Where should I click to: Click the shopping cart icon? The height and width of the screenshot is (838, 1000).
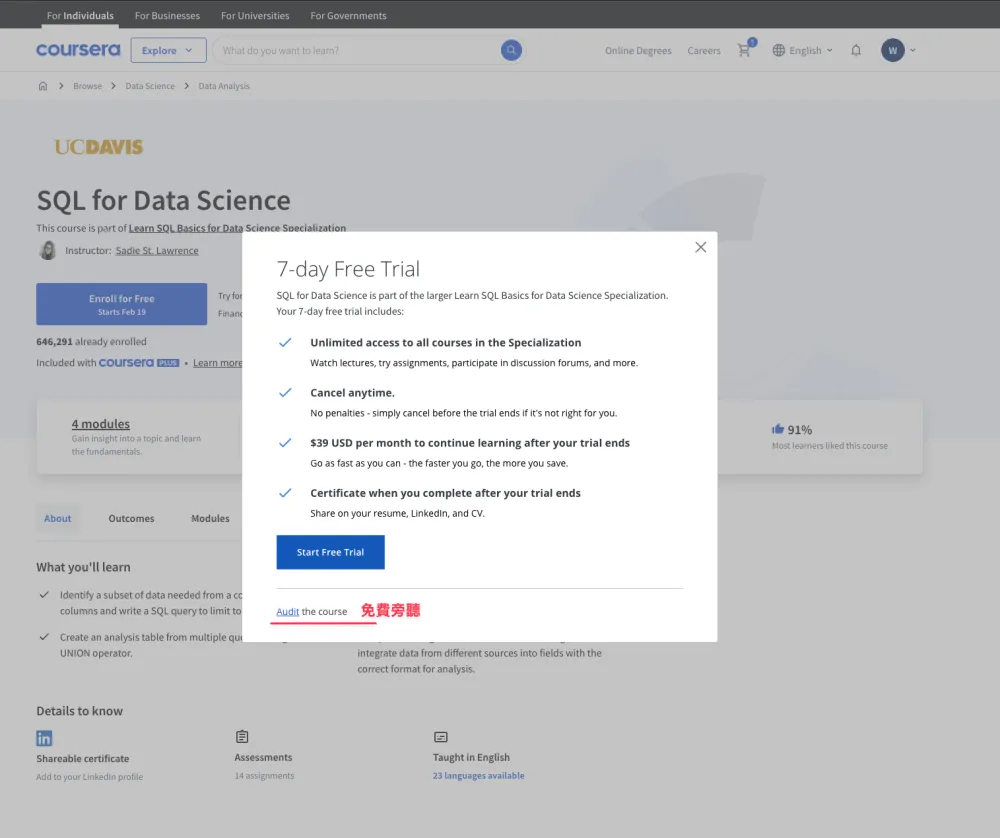pyautogui.click(x=742, y=50)
